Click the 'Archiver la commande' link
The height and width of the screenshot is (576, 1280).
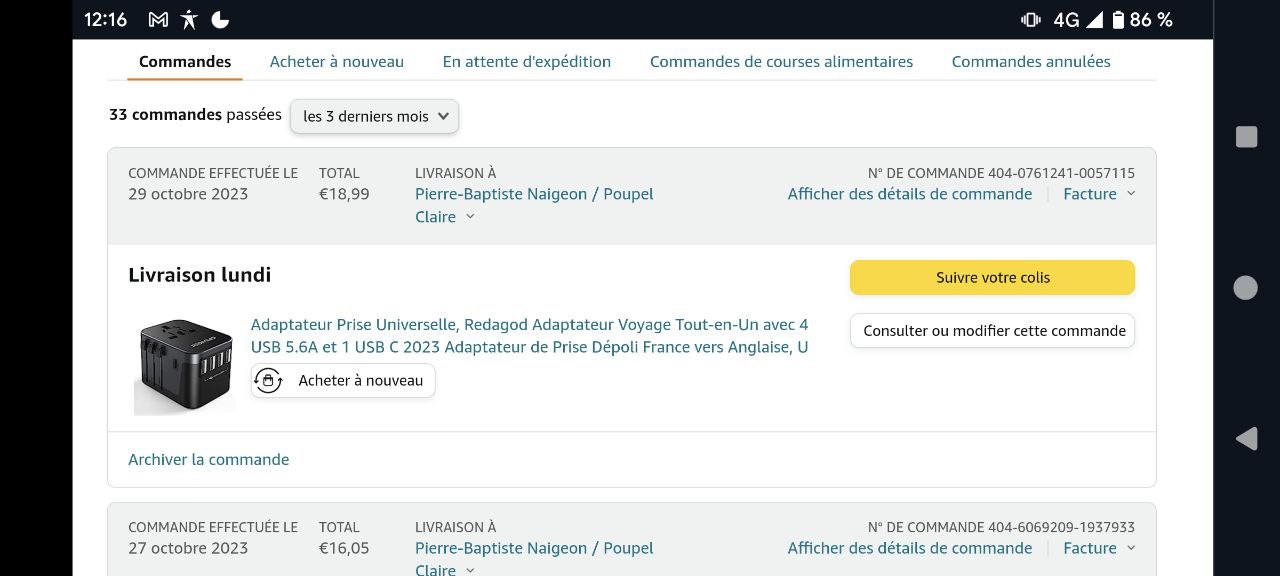click(209, 460)
